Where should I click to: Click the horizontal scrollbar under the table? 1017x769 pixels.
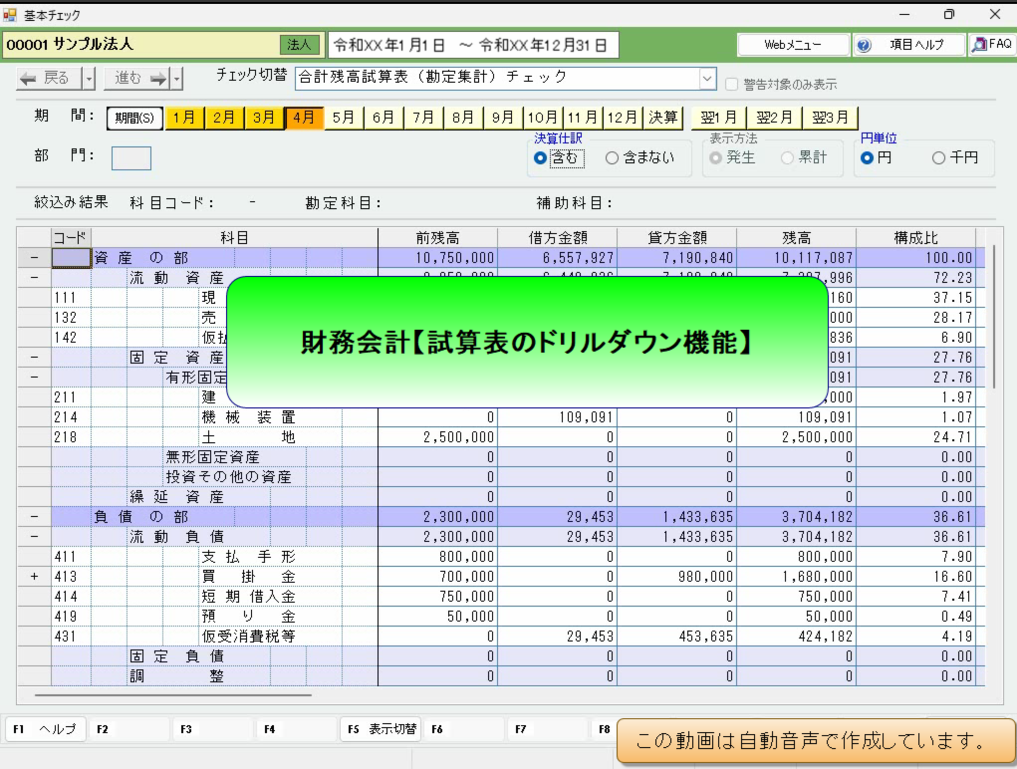click(x=173, y=695)
